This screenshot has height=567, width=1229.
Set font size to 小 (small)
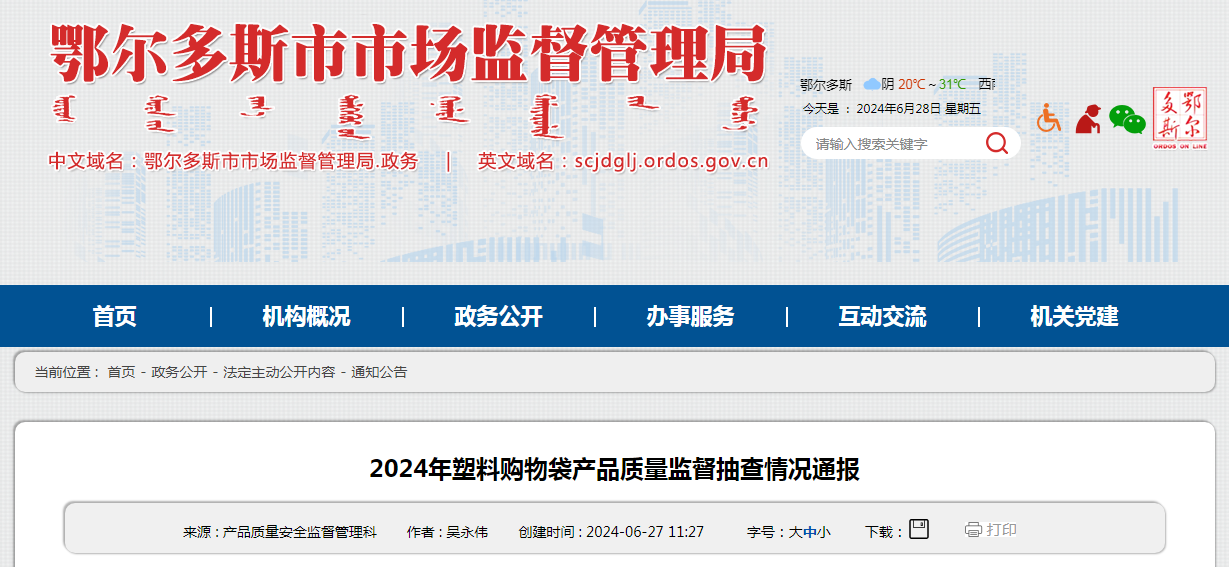pos(824,532)
